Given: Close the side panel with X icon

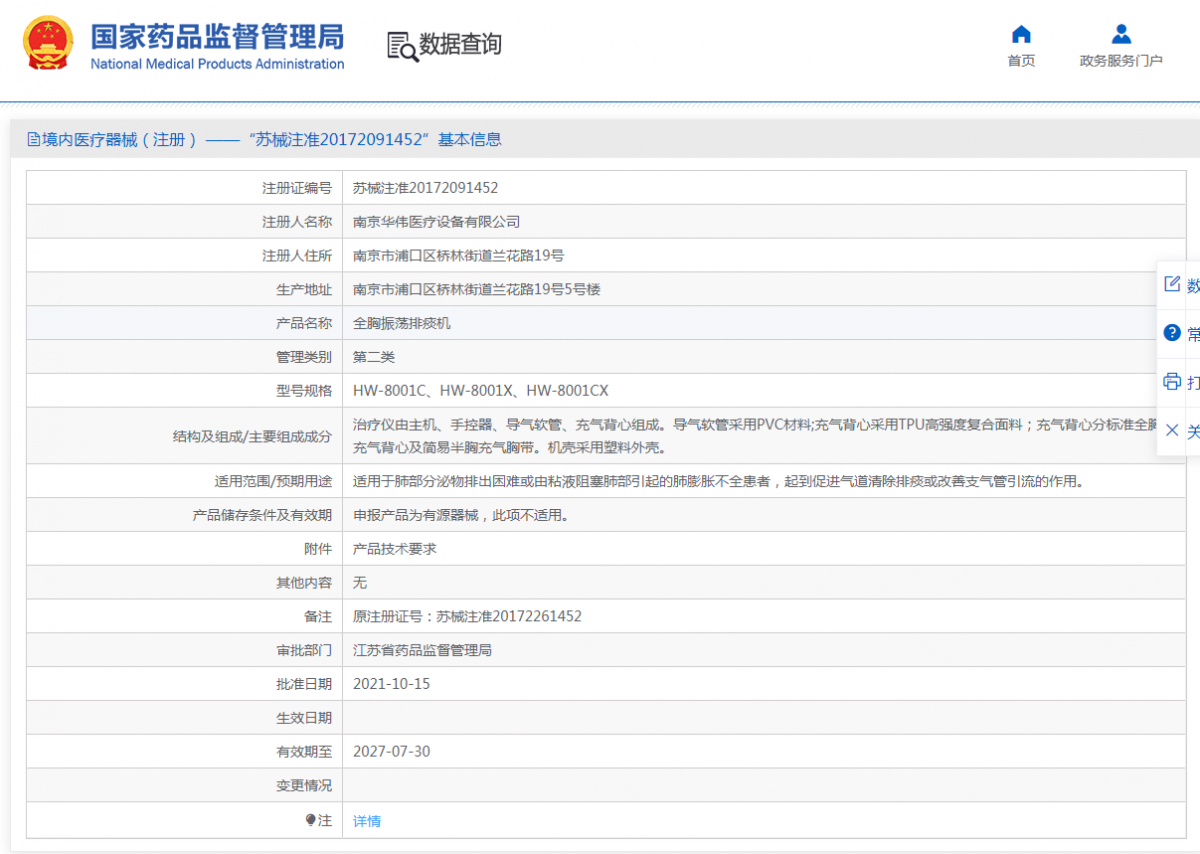Looking at the screenshot, I should [x=1172, y=430].
